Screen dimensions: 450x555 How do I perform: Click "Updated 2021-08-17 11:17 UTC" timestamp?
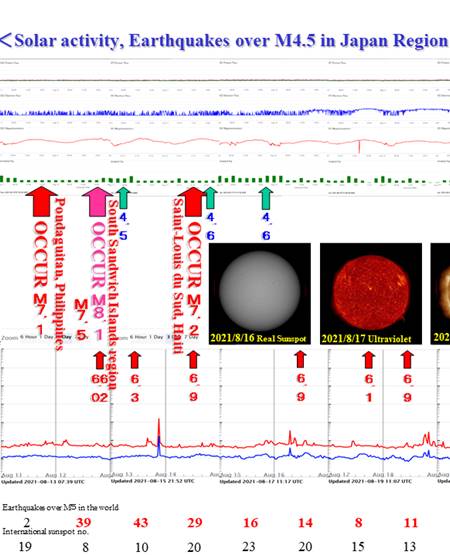261,481
